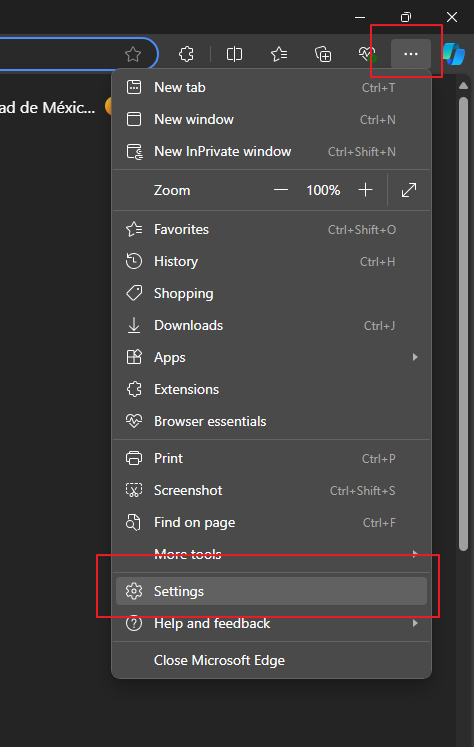Click the Shopping tag icon
Viewport: 474px width, 747px height.
coord(134,293)
